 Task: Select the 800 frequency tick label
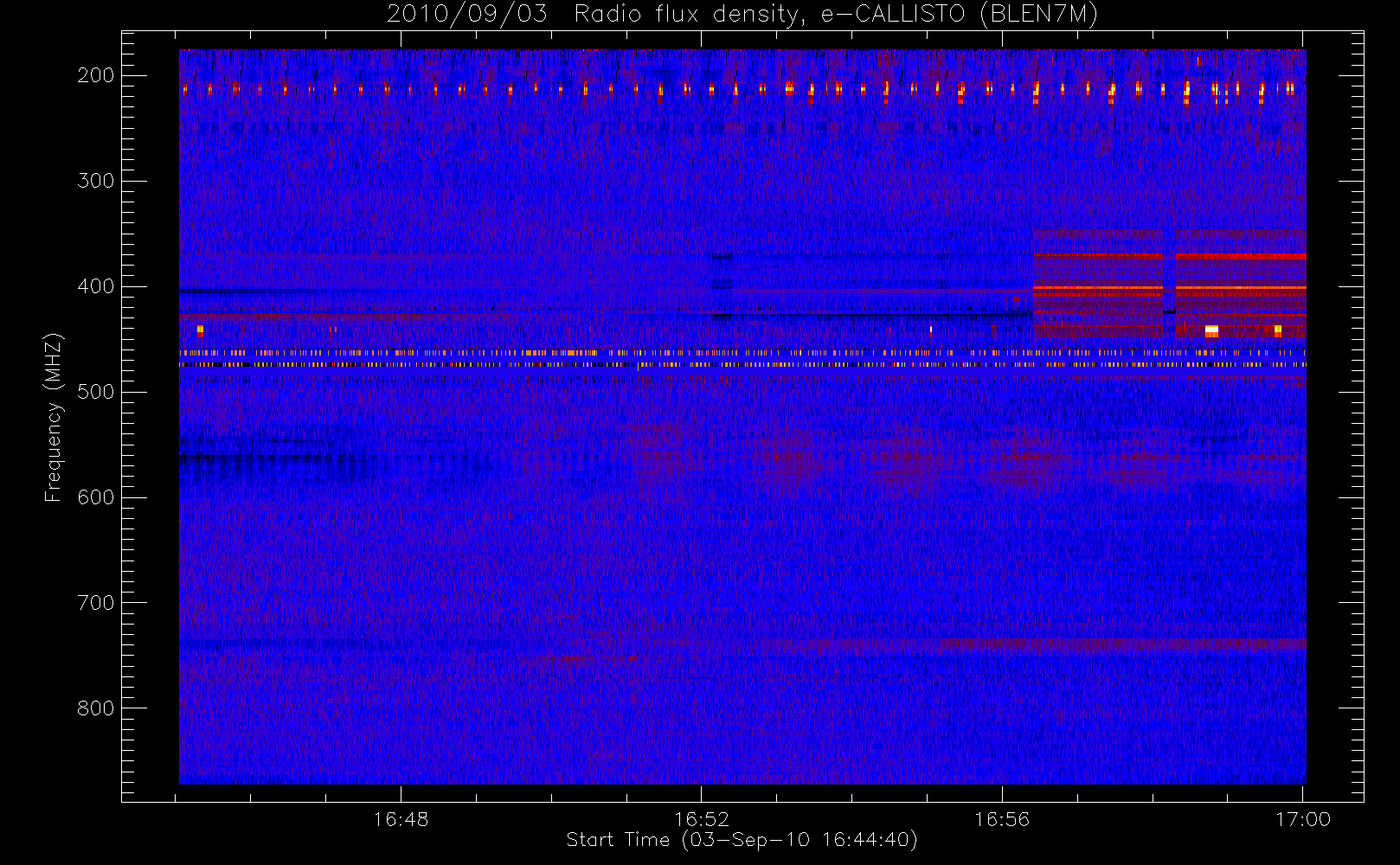point(95,708)
